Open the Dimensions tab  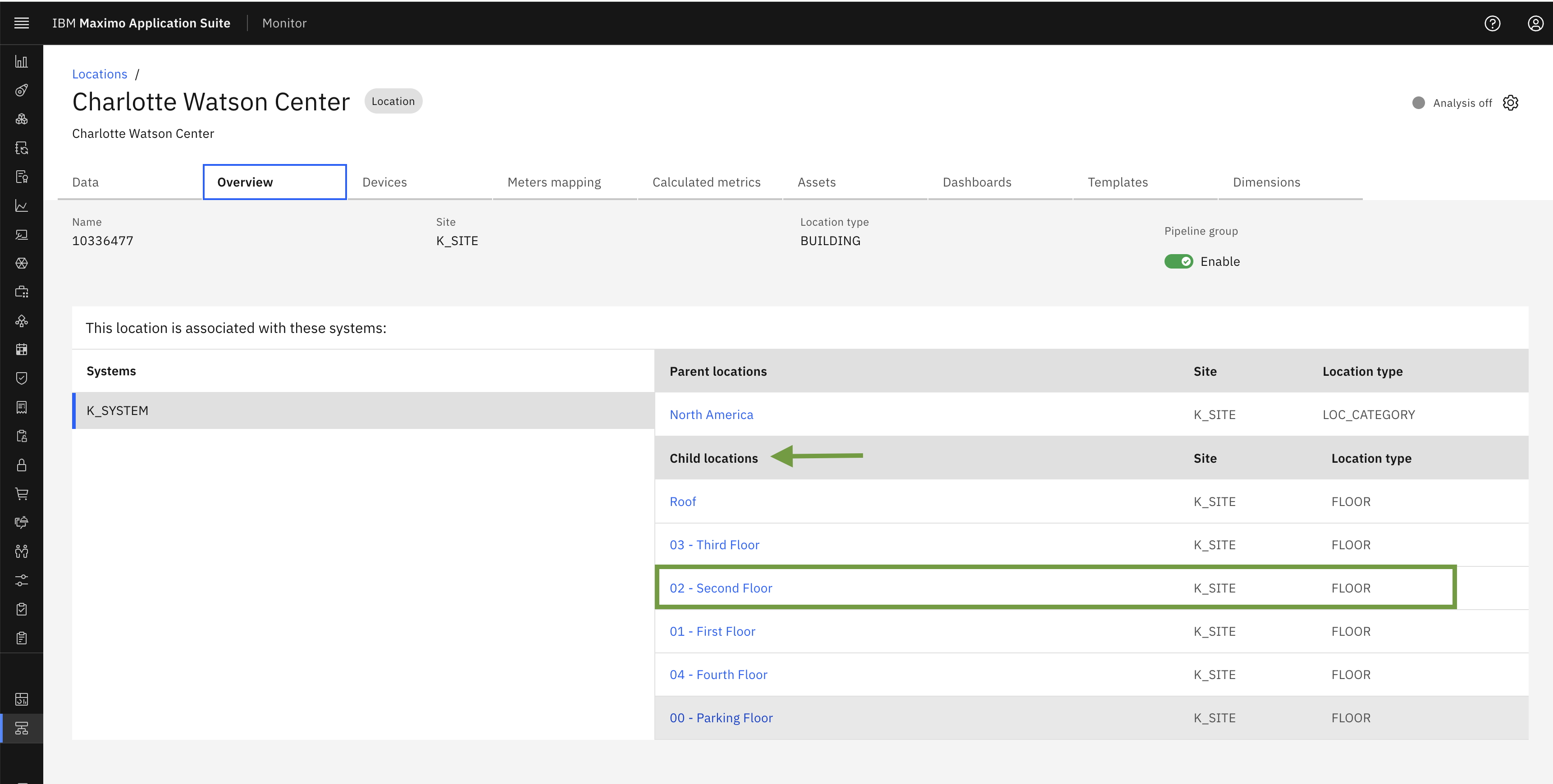[1290, 182]
